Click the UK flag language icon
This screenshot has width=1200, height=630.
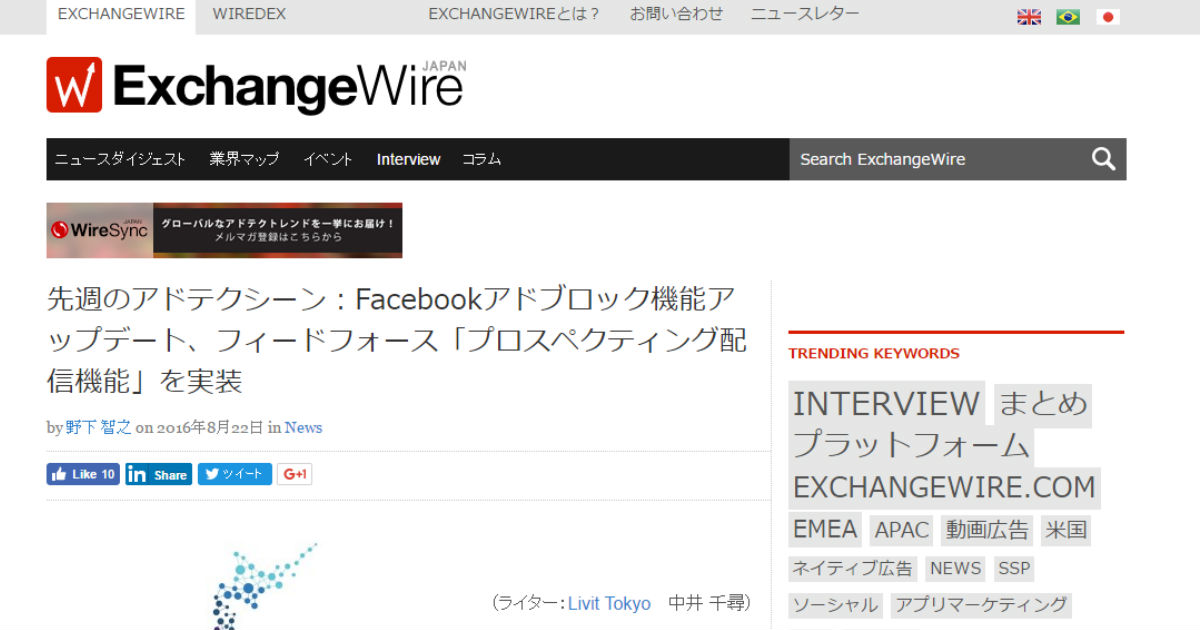(1029, 17)
